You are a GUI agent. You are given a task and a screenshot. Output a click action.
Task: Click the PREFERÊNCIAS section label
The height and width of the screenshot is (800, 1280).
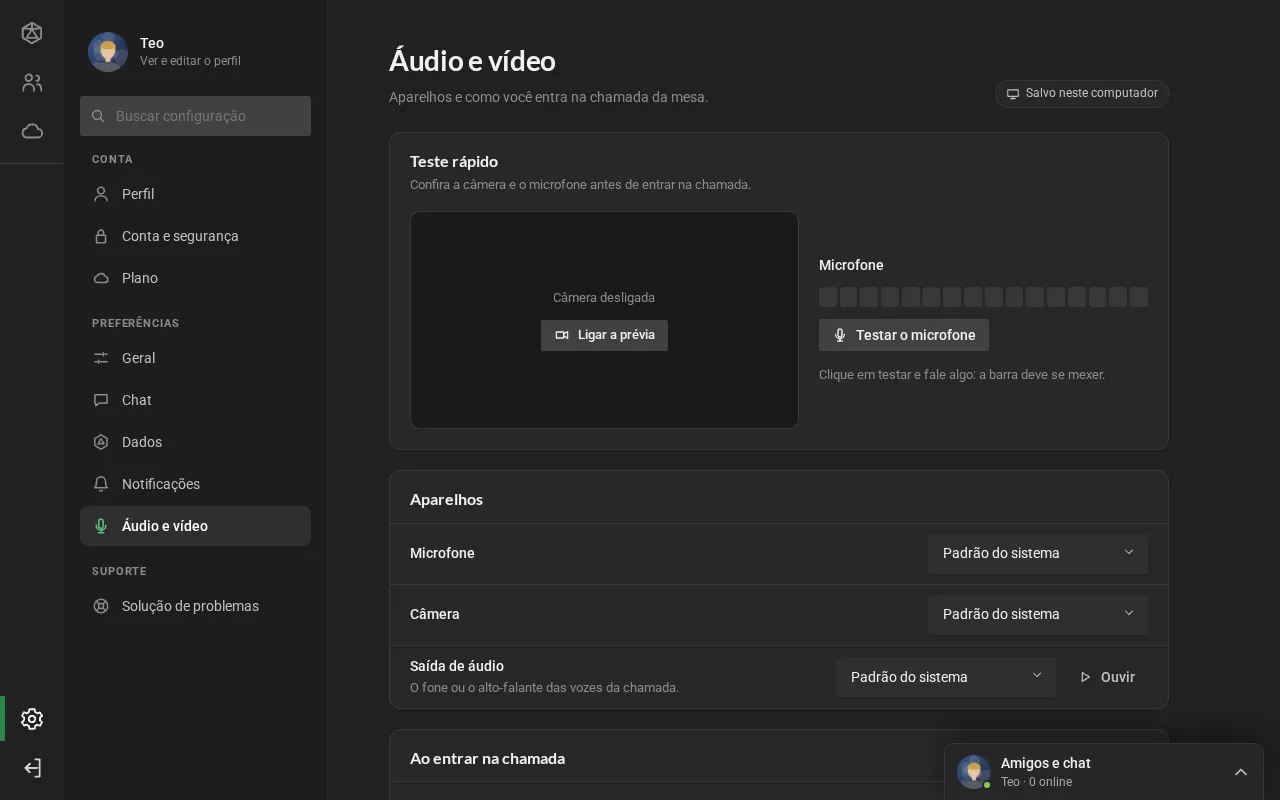click(136, 323)
